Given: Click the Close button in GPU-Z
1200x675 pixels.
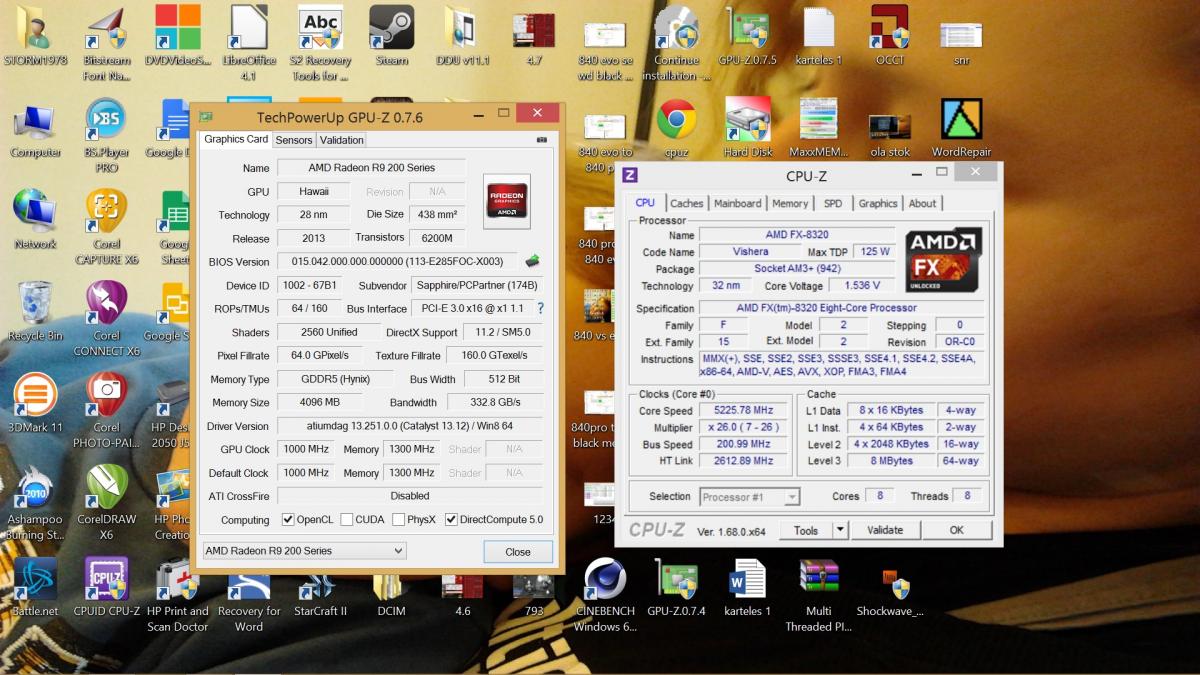Looking at the screenshot, I should click(x=518, y=552).
